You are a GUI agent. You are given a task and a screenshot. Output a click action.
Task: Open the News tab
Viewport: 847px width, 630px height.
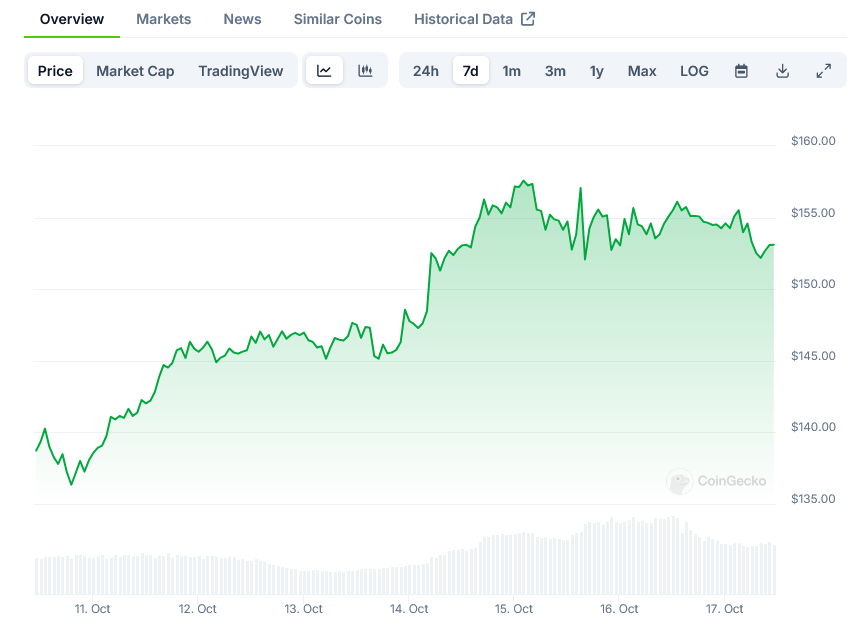[242, 19]
